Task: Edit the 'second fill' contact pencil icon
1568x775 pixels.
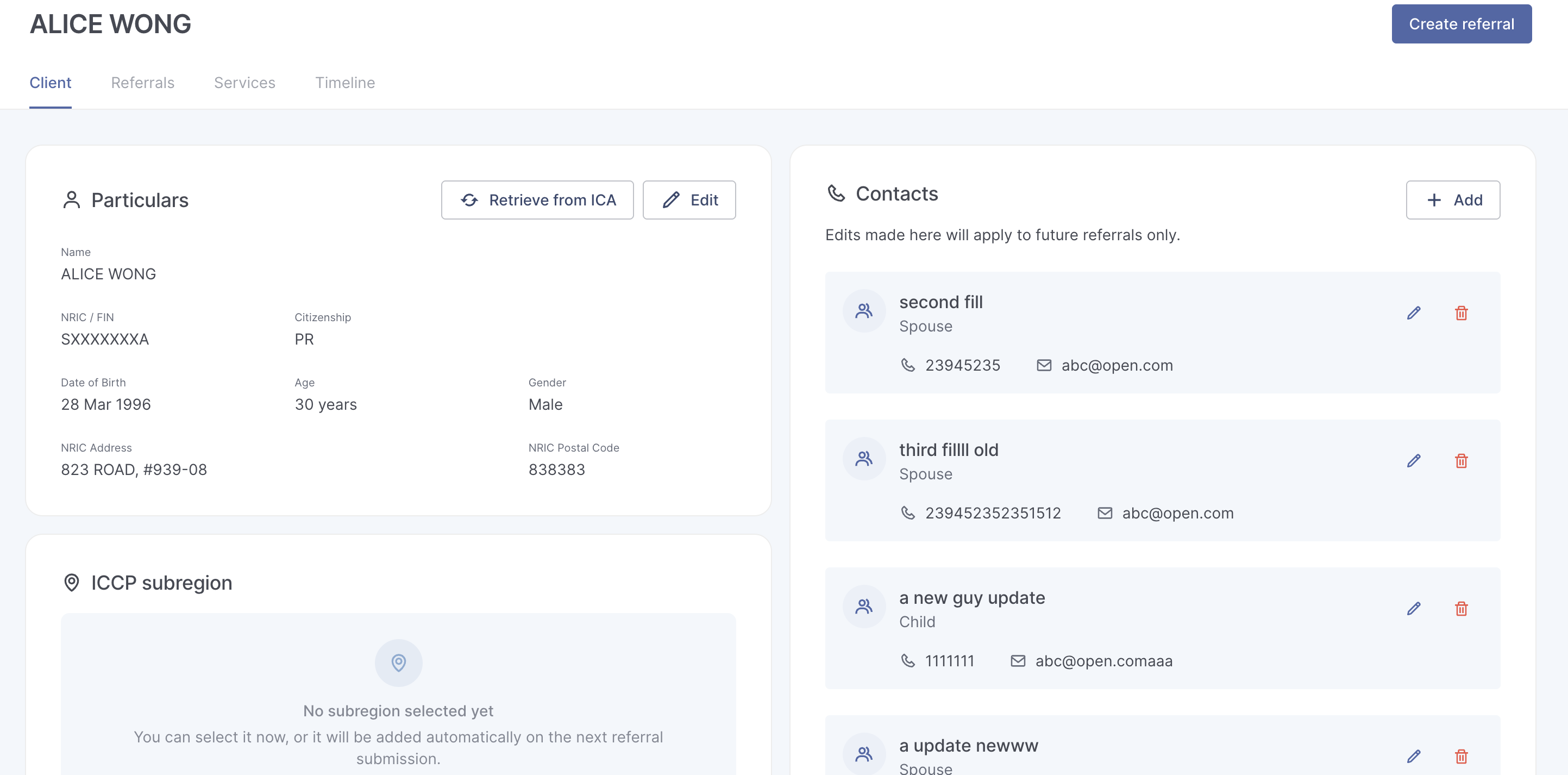Action: (1413, 313)
